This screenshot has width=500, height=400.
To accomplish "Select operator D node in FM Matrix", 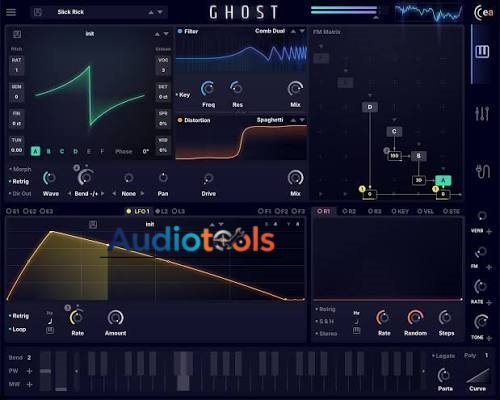I will [370, 107].
